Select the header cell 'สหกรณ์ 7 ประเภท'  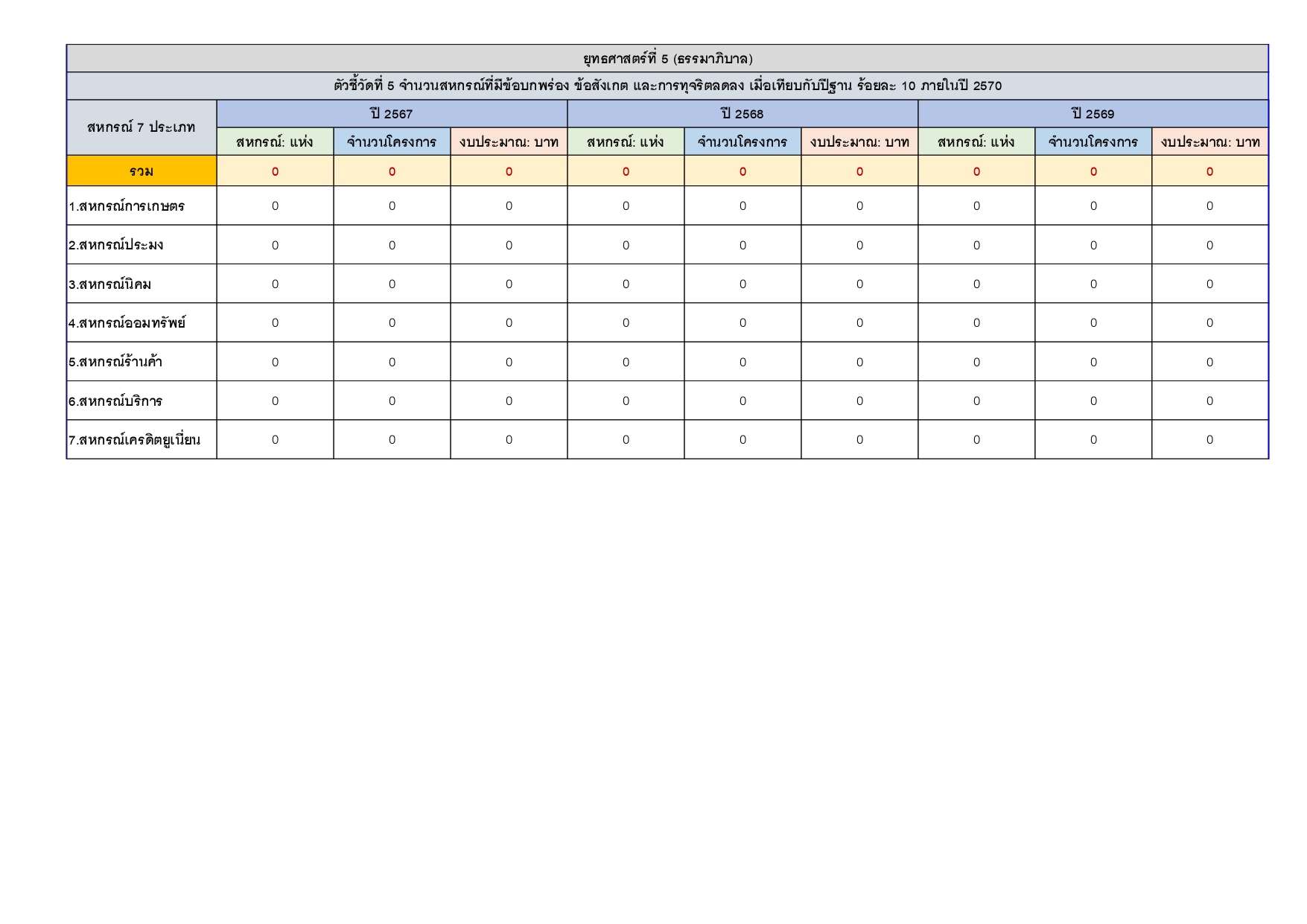(x=141, y=127)
